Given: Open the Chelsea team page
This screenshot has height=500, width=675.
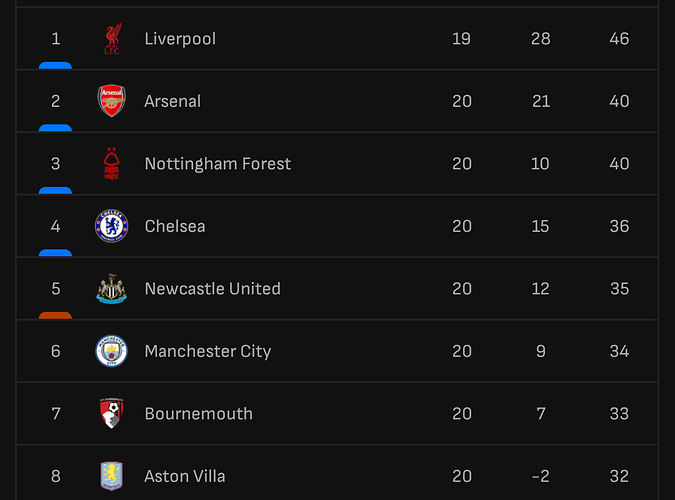Looking at the screenshot, I should (175, 226).
